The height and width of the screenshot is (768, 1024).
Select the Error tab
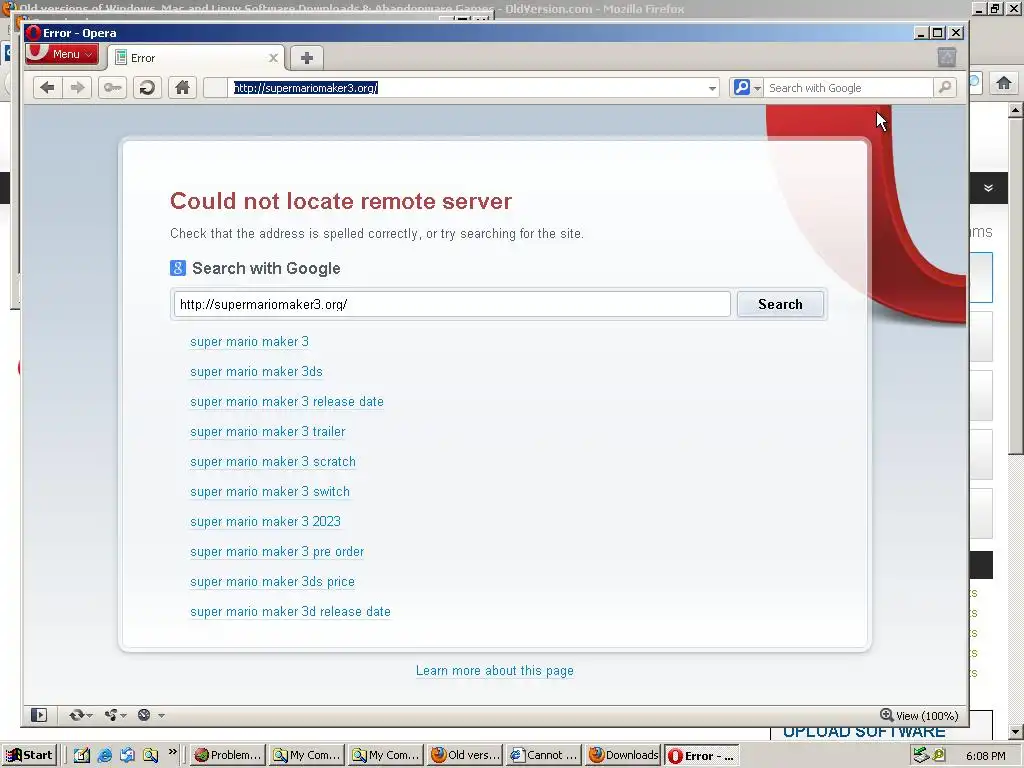(x=196, y=58)
